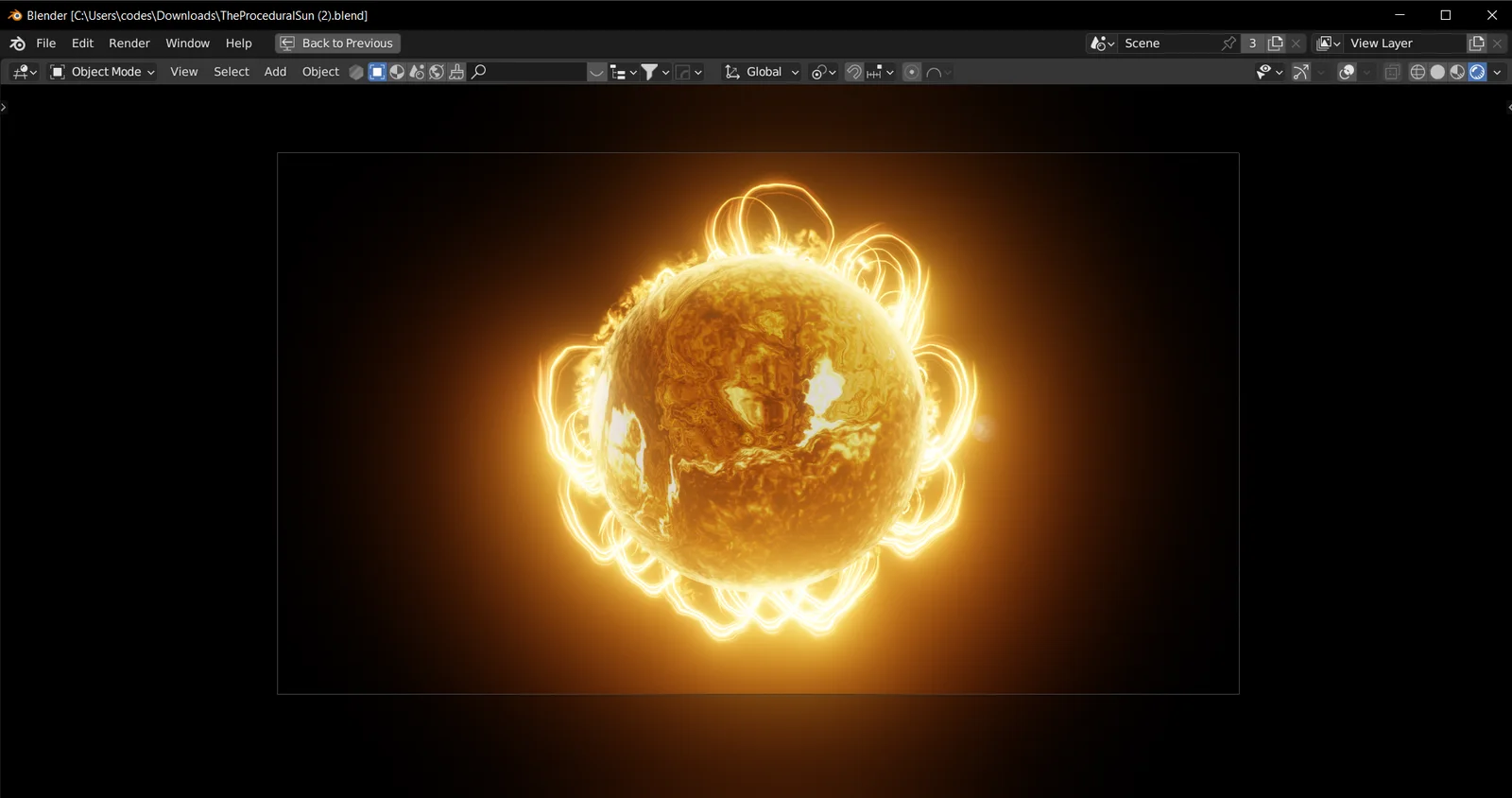Open the editor type selector dropdown
The height and width of the screenshot is (798, 1512).
point(24,72)
